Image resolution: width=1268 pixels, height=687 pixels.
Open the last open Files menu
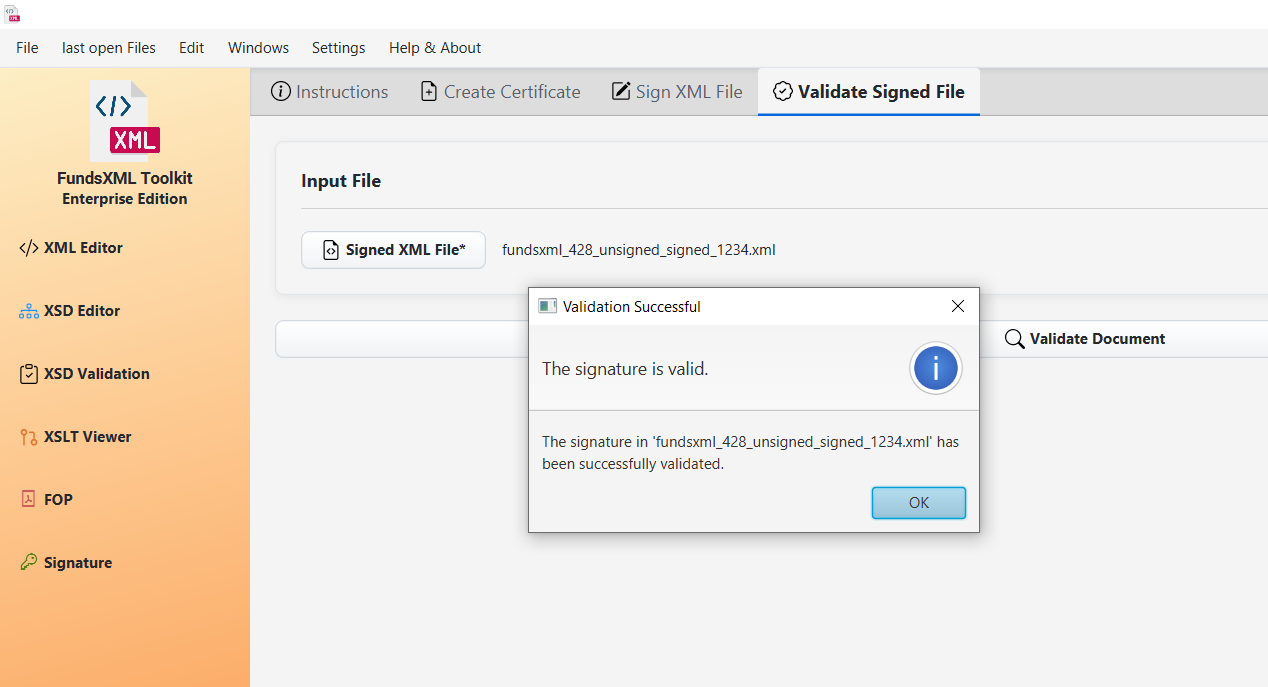click(x=109, y=48)
